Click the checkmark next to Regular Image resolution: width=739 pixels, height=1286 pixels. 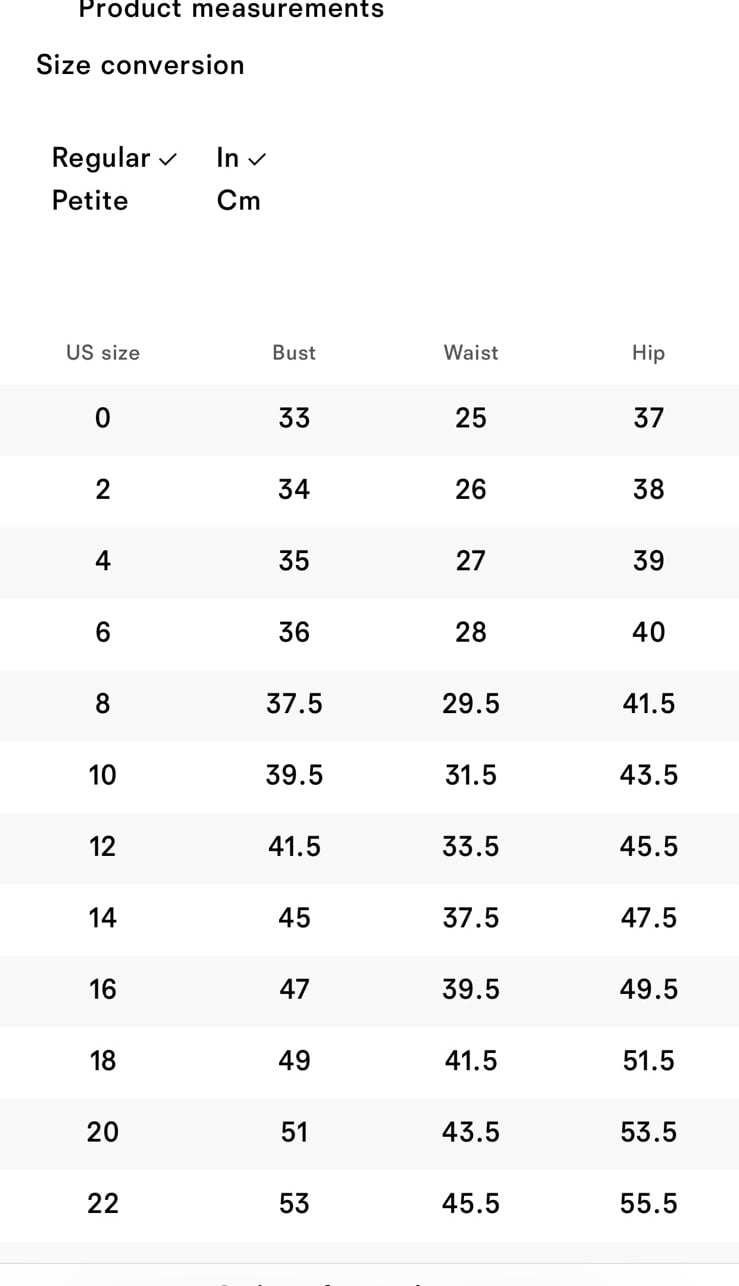168,159
